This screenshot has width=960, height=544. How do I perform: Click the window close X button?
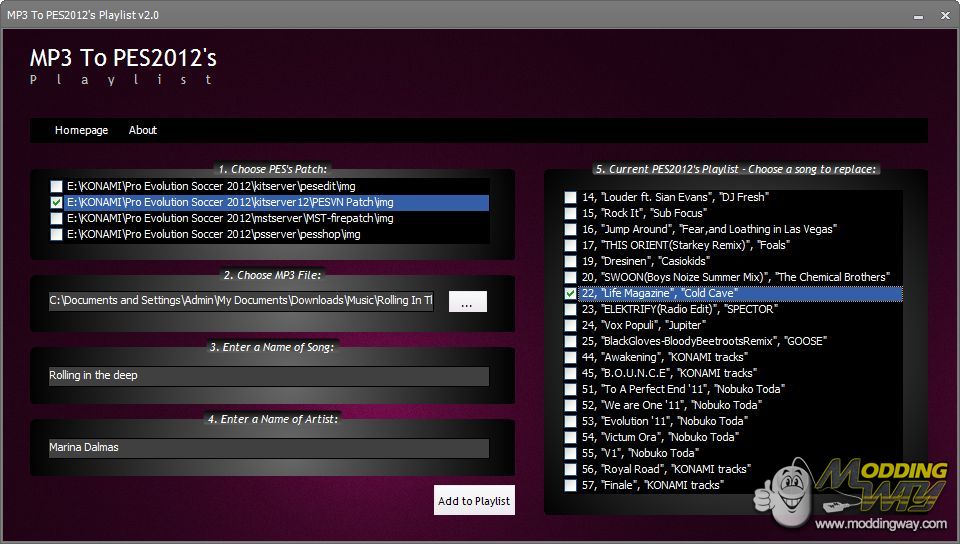coord(943,15)
